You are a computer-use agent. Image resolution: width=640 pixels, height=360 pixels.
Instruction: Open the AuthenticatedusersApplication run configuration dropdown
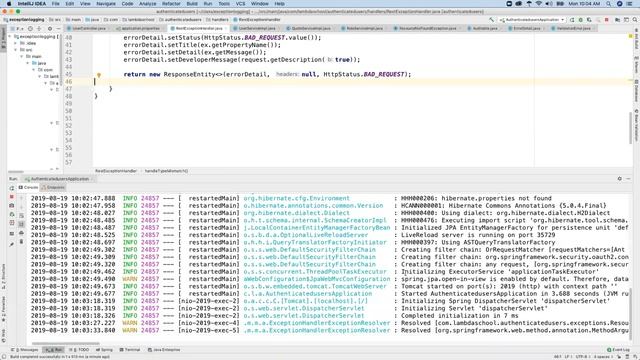click(532, 20)
